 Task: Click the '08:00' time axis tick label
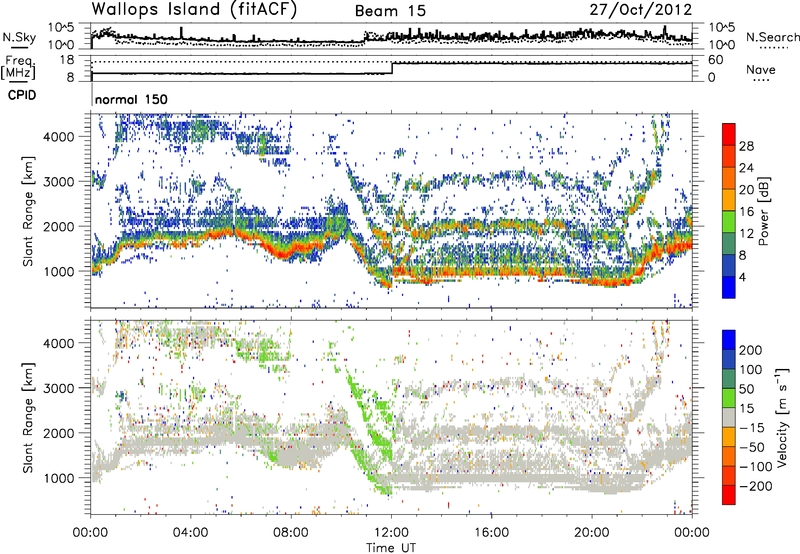pos(291,533)
